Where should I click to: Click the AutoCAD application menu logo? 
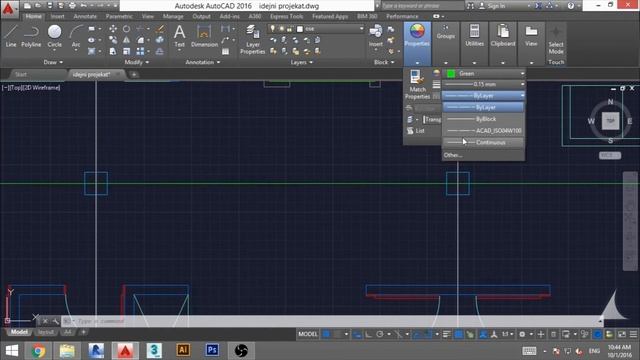(8, 9)
